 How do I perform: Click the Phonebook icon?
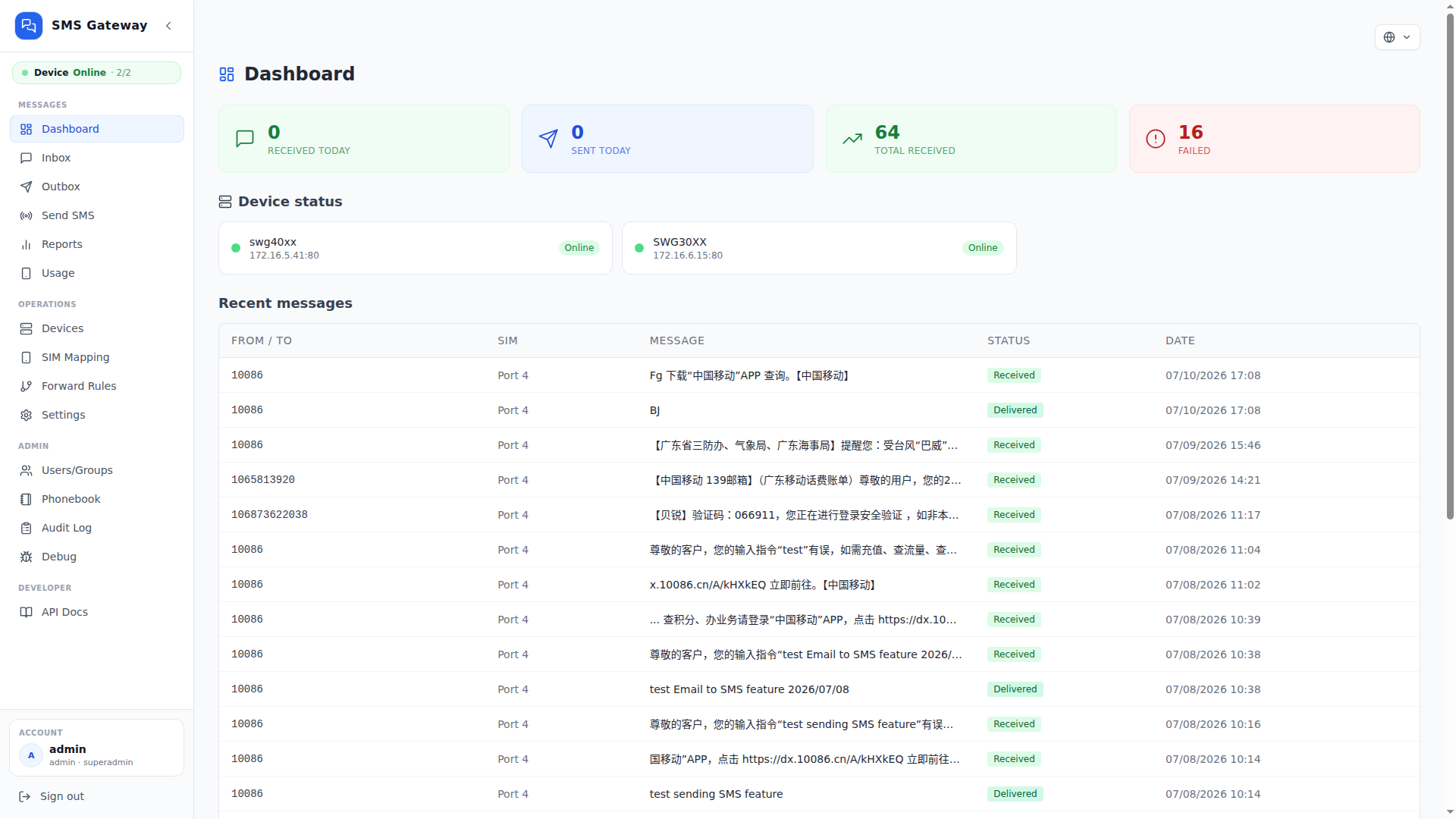27,499
